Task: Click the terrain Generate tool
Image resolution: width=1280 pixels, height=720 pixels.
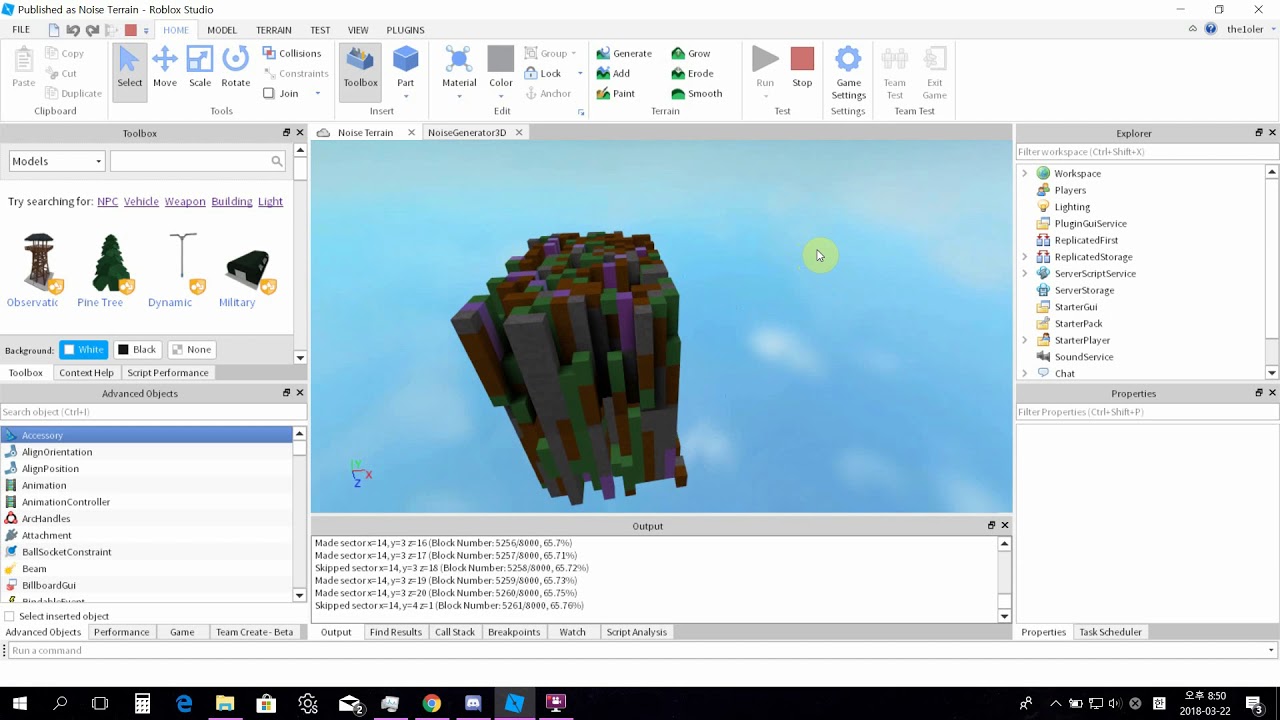Action: (x=624, y=53)
